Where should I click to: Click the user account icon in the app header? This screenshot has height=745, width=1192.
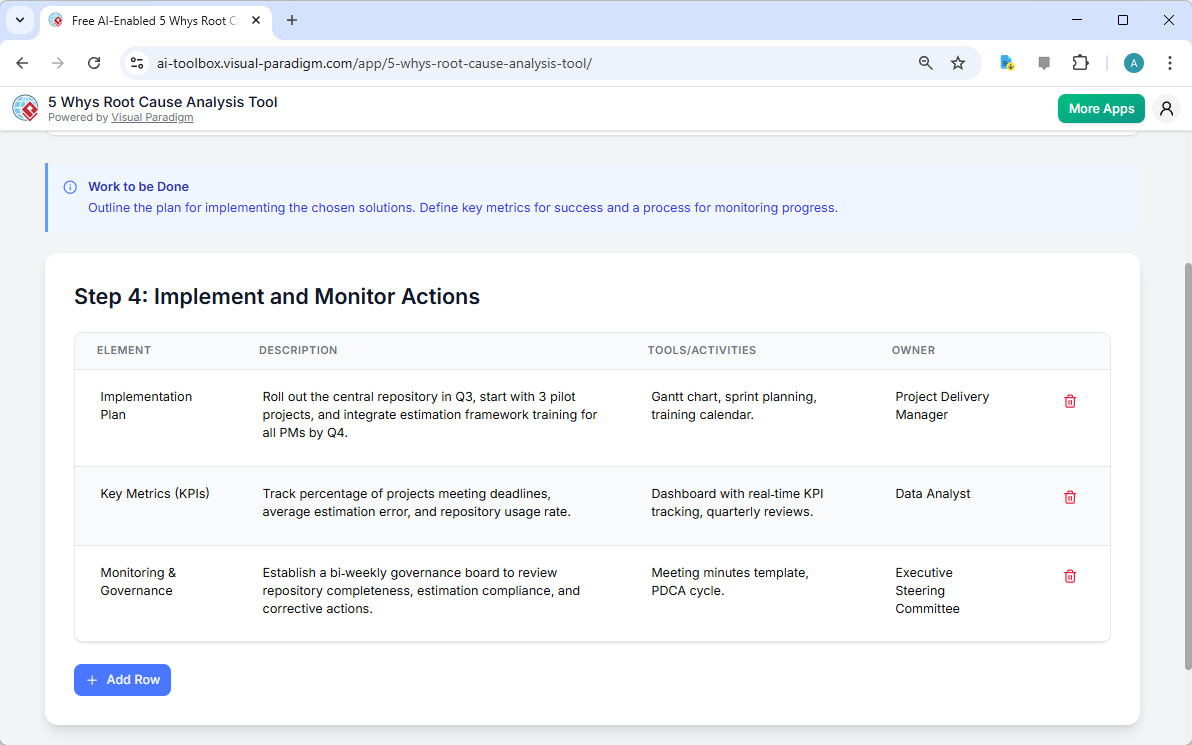point(1166,108)
